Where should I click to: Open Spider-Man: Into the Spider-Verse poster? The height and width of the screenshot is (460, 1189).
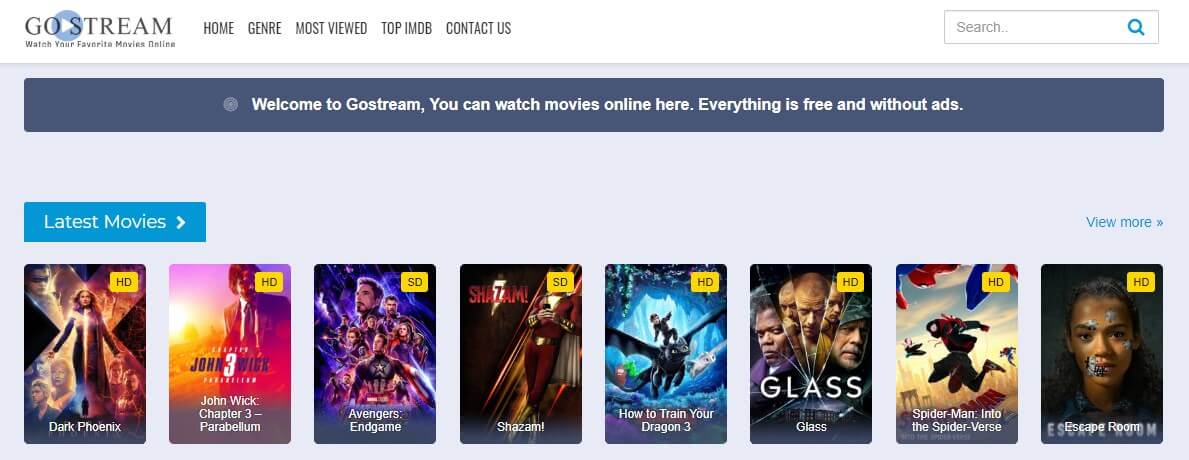957,354
